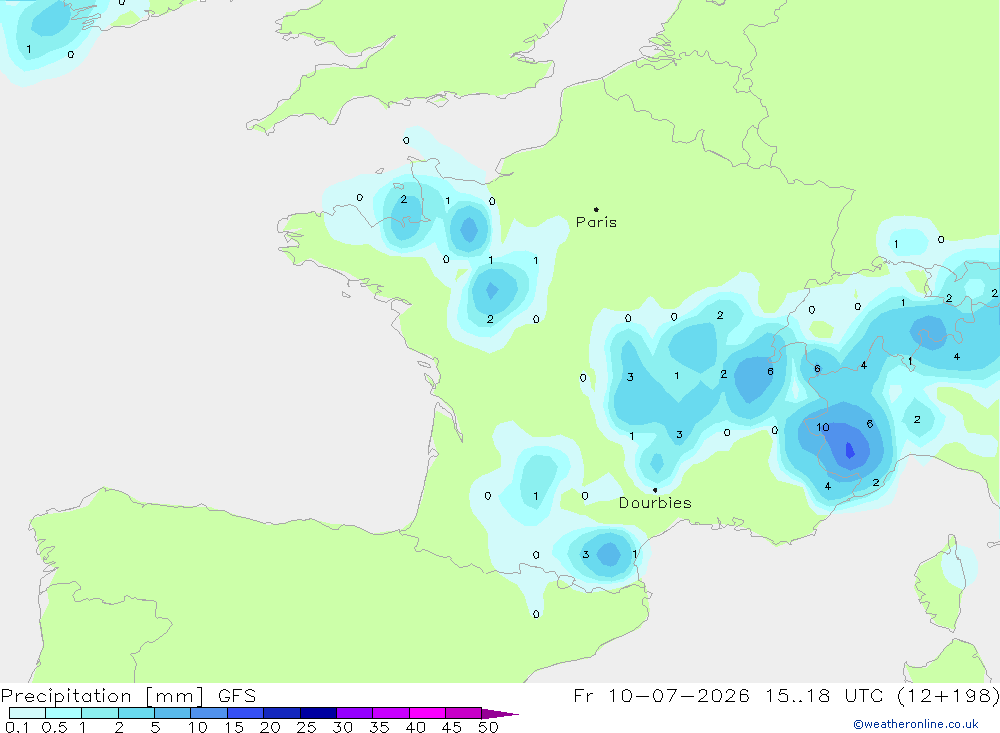Pick the 15–20 mm legend swatch
This screenshot has width=1000, height=733.
246,713
